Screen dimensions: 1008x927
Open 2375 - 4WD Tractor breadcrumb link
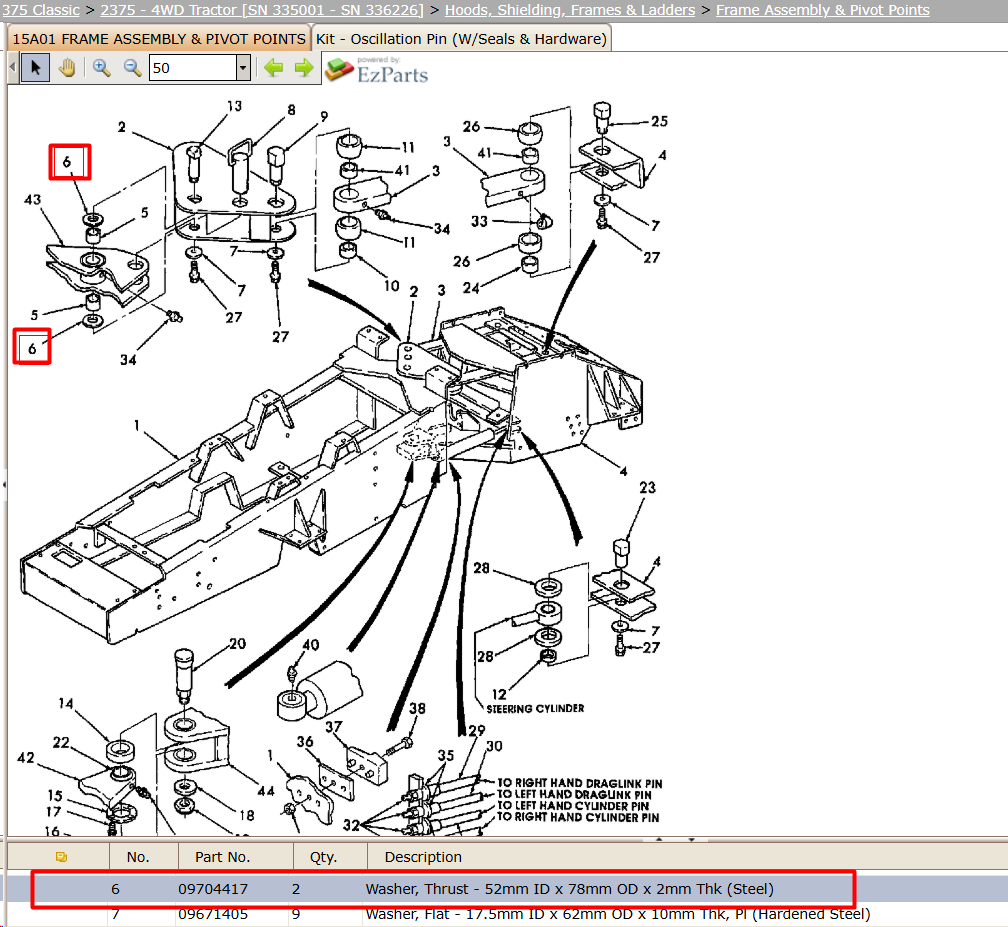[x=262, y=10]
